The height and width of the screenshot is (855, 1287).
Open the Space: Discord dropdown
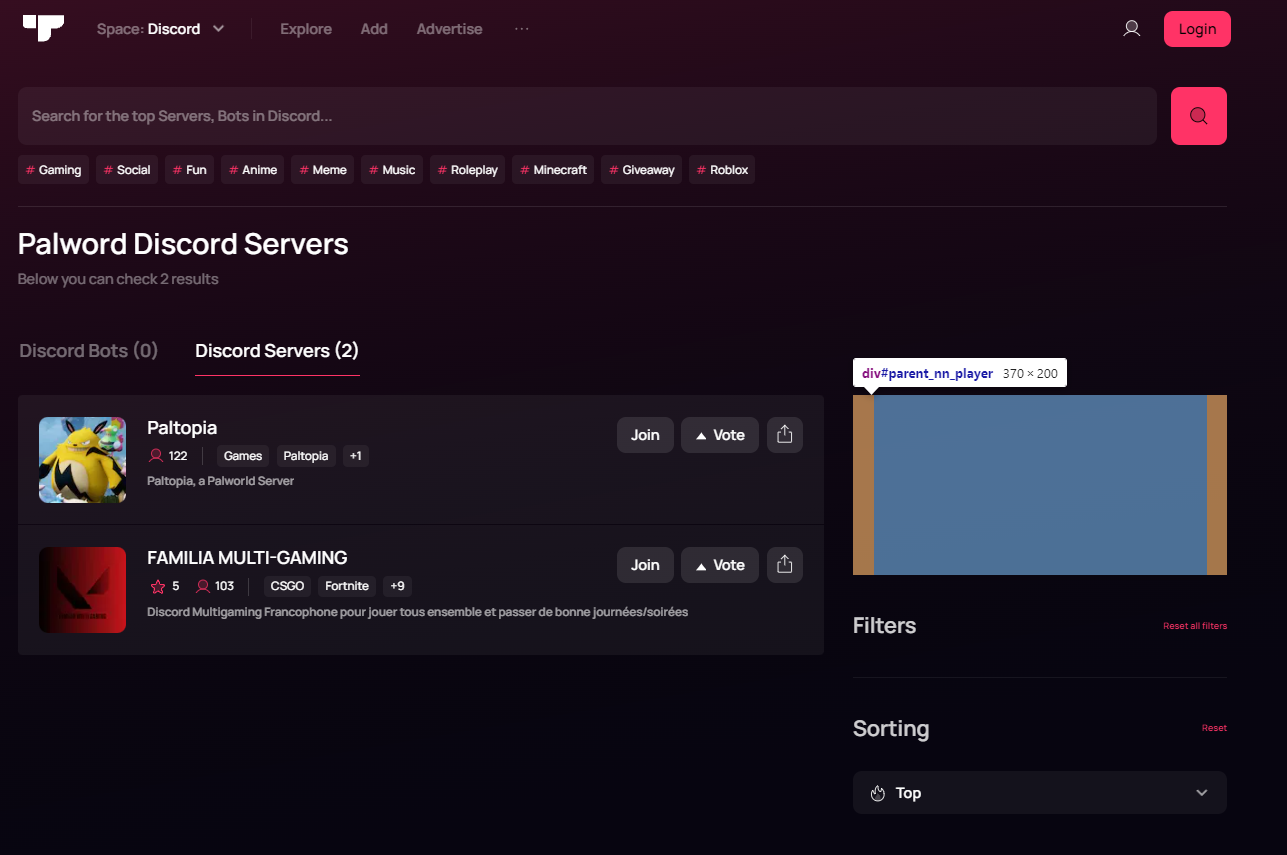coord(160,28)
